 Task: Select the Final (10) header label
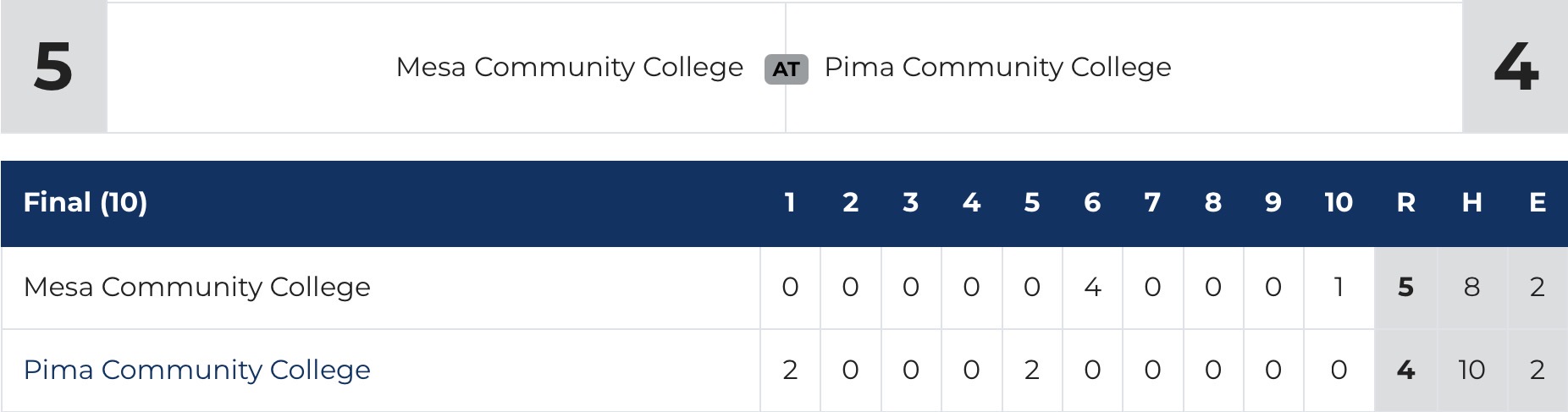85,202
